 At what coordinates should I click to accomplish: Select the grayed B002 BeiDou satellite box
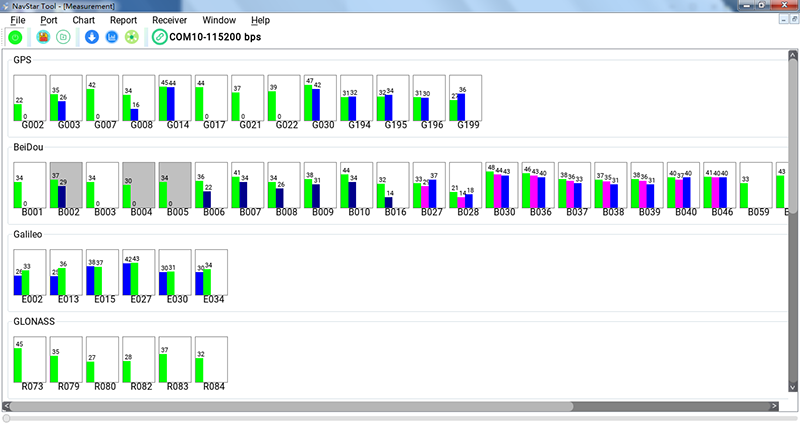(x=67, y=188)
